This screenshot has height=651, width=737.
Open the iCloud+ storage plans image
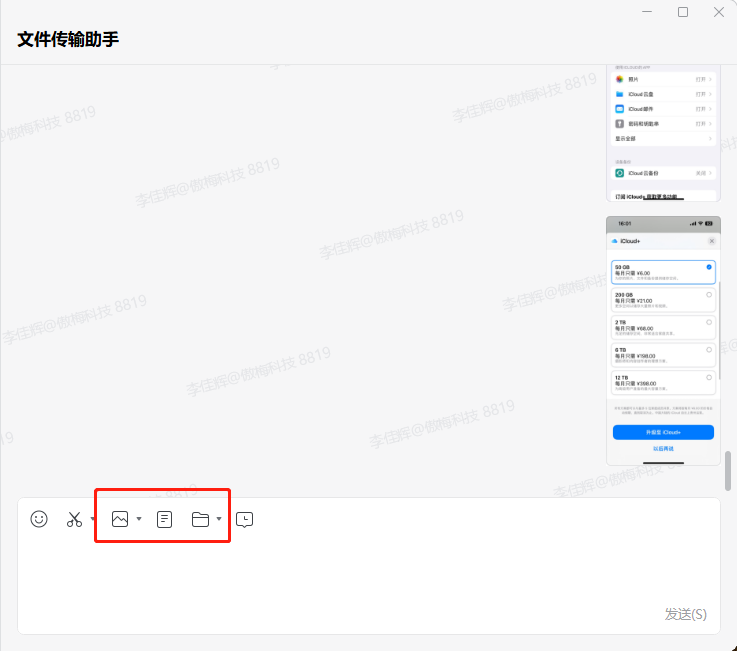click(x=663, y=341)
